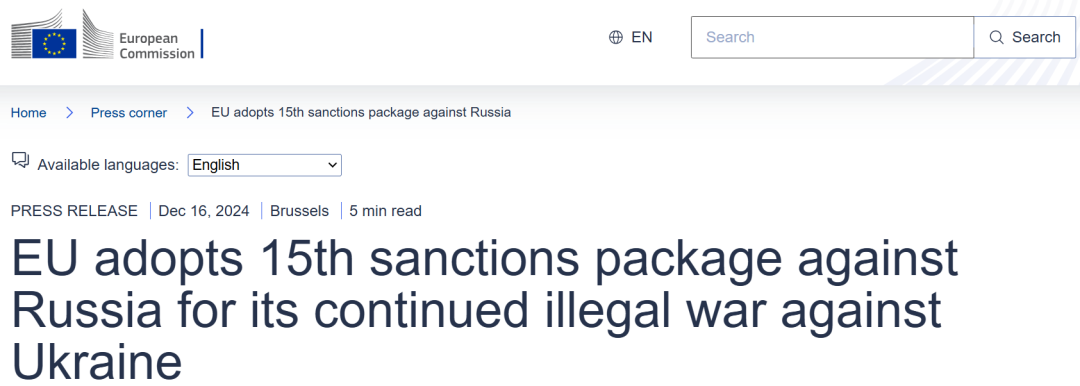Go to the Home breadcrumb link
1080x386 pixels.
29,112
